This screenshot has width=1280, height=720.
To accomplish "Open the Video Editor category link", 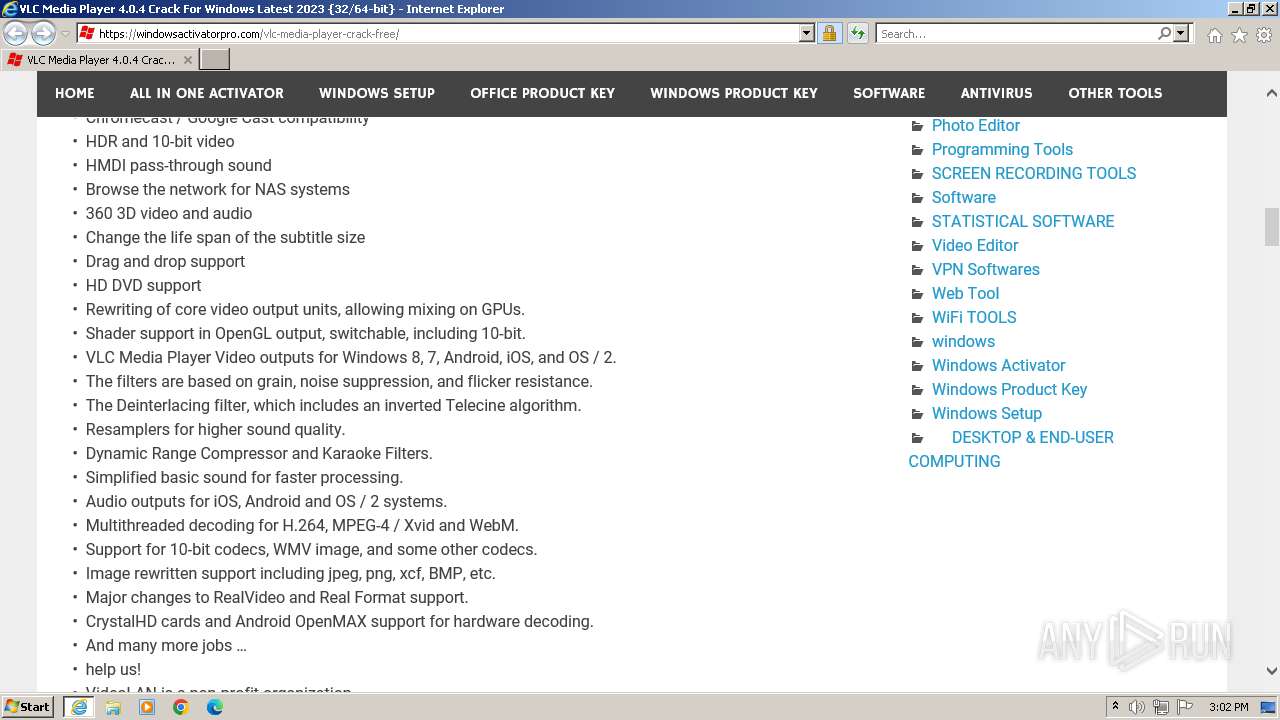I will pos(975,245).
